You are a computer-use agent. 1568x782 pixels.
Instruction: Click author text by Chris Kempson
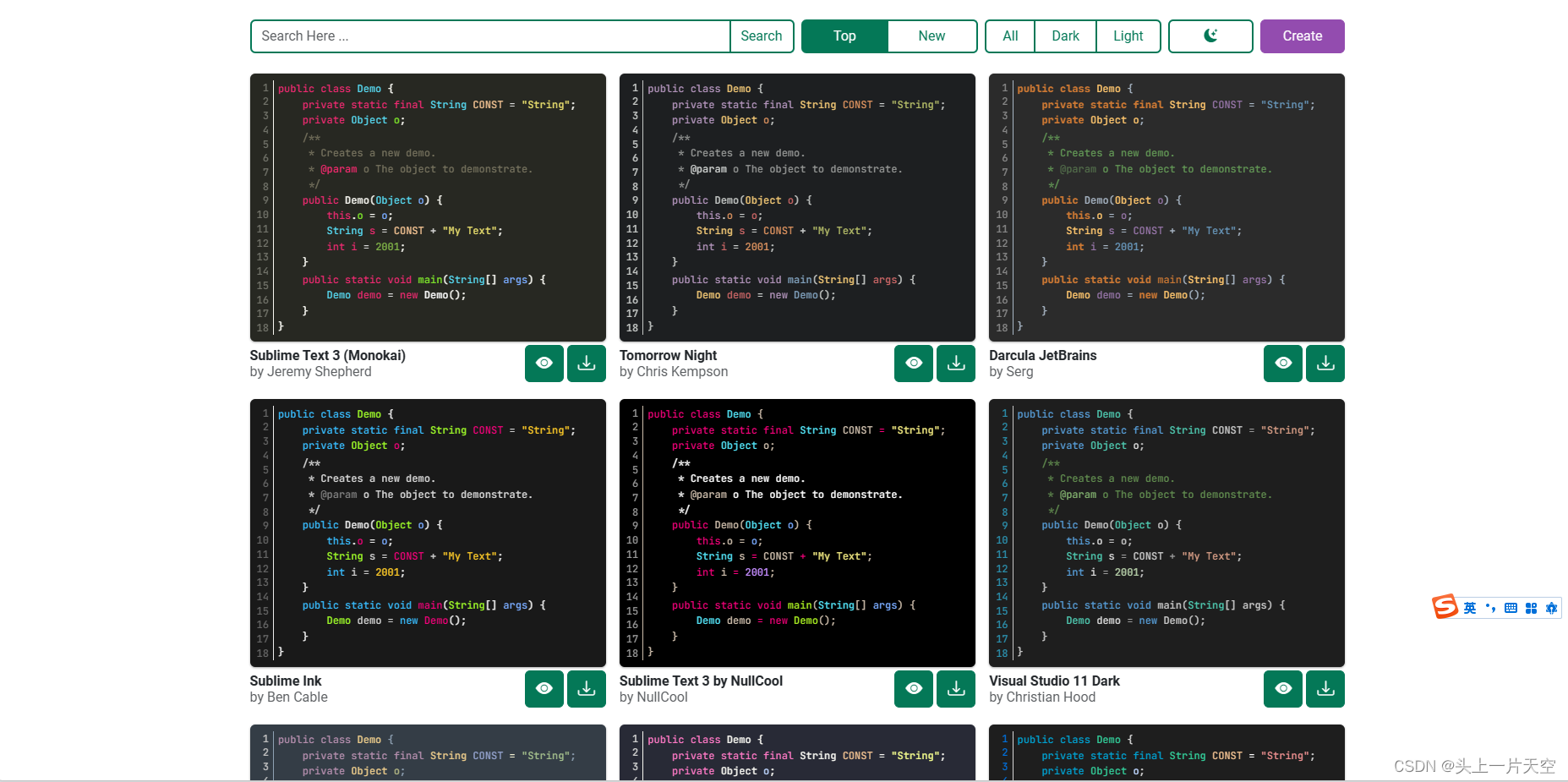click(x=674, y=372)
